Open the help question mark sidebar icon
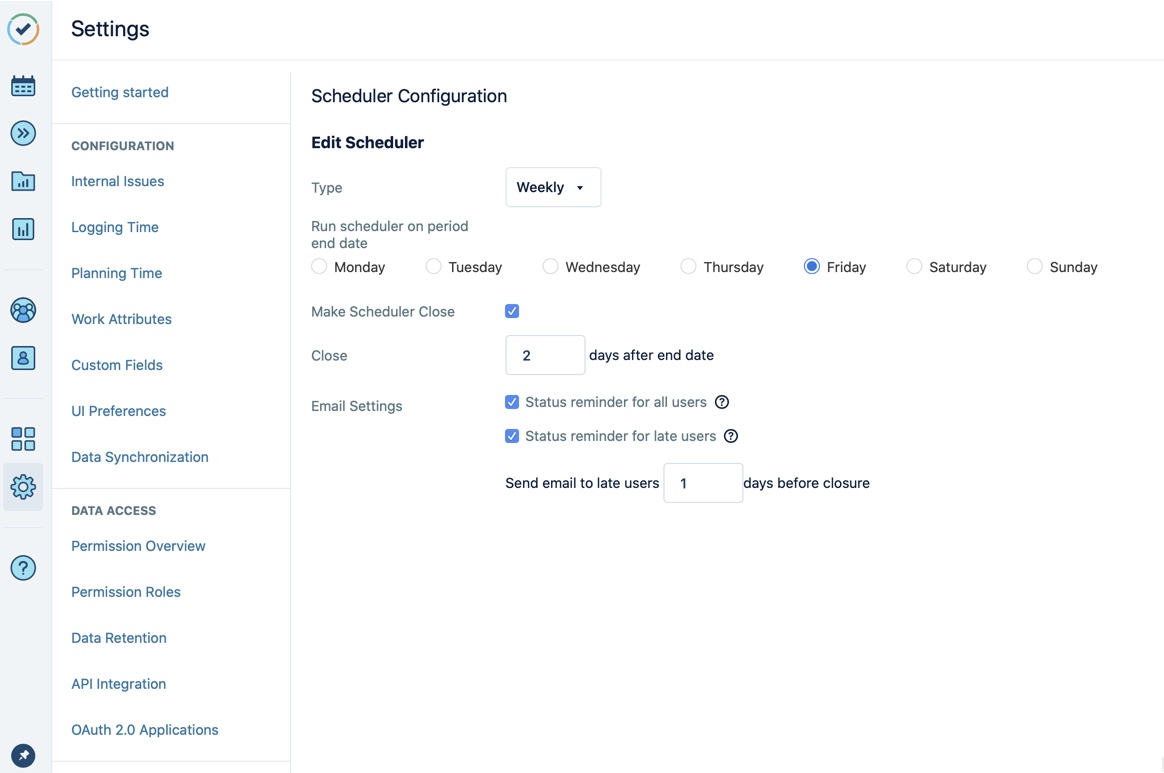Screen dimensions: 1164x773 [x=23, y=568]
